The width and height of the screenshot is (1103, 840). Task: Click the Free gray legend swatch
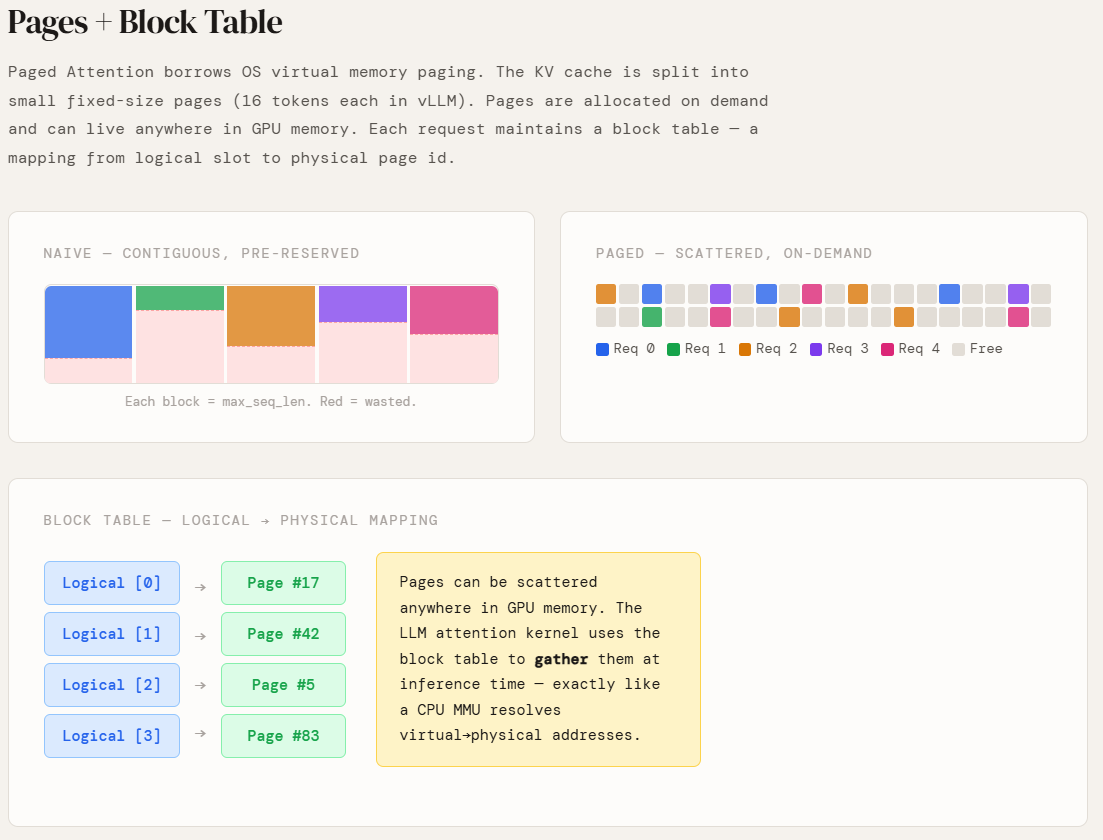[x=959, y=349]
